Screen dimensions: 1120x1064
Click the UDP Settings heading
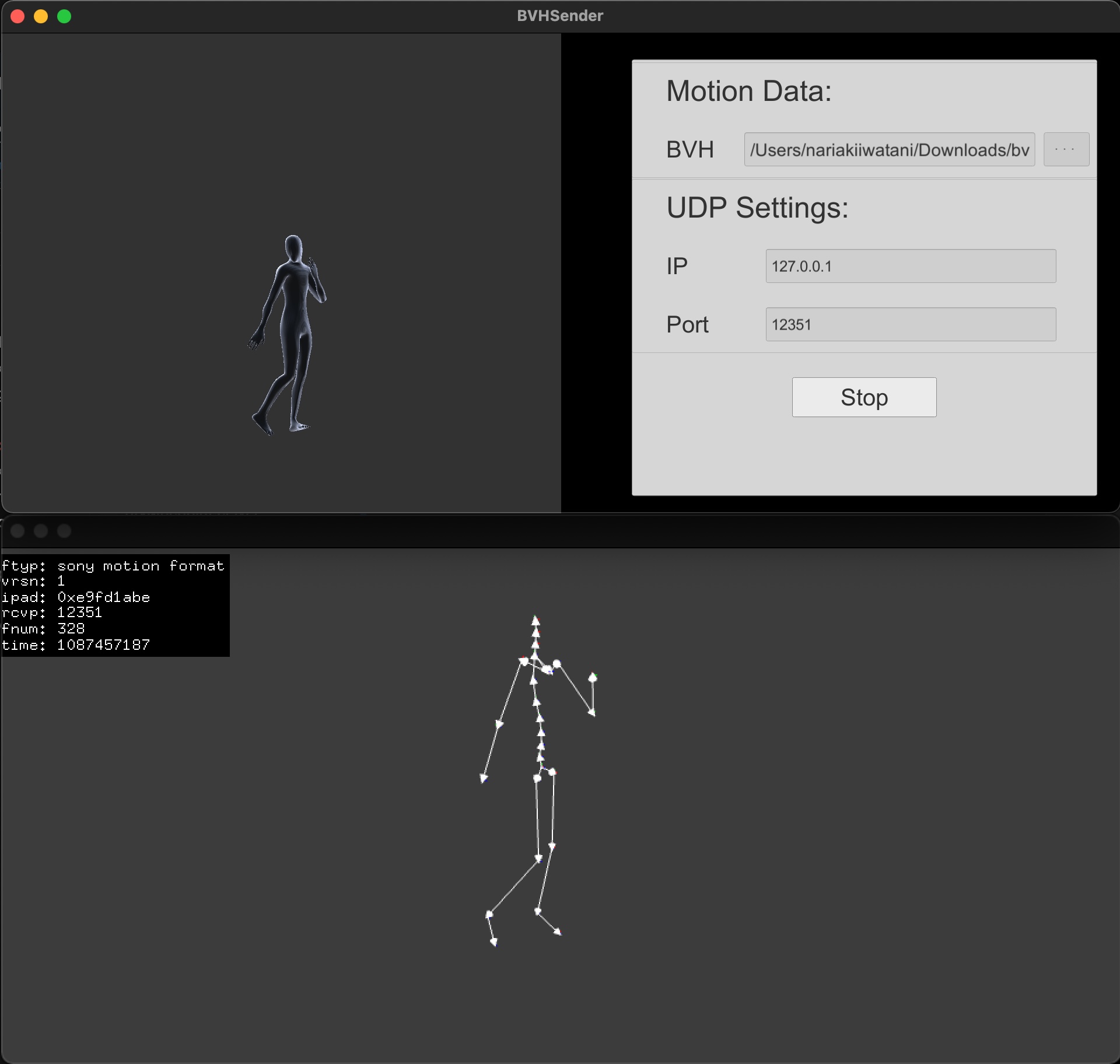[757, 208]
